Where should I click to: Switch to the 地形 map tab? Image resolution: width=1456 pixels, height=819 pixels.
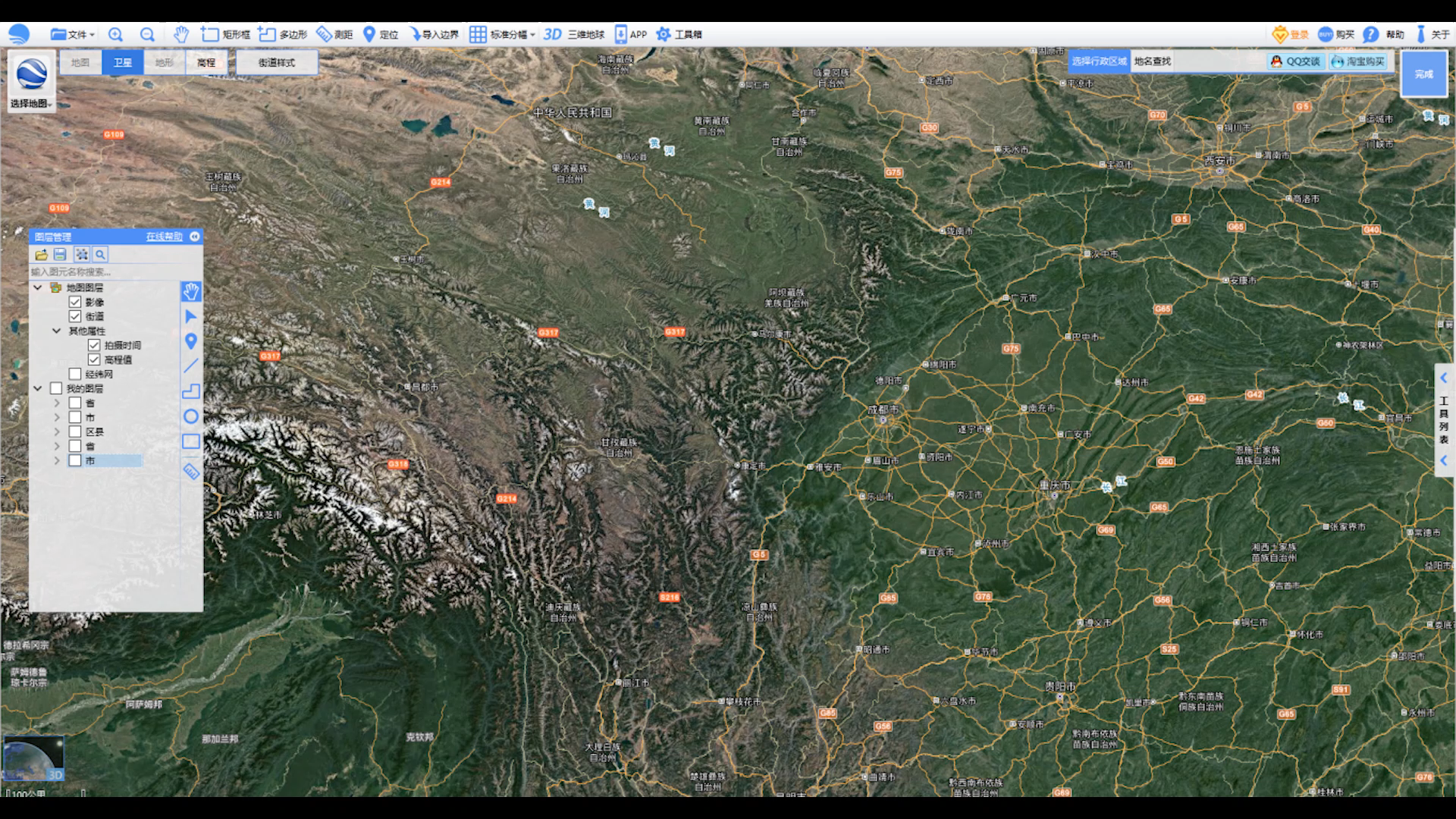(164, 62)
